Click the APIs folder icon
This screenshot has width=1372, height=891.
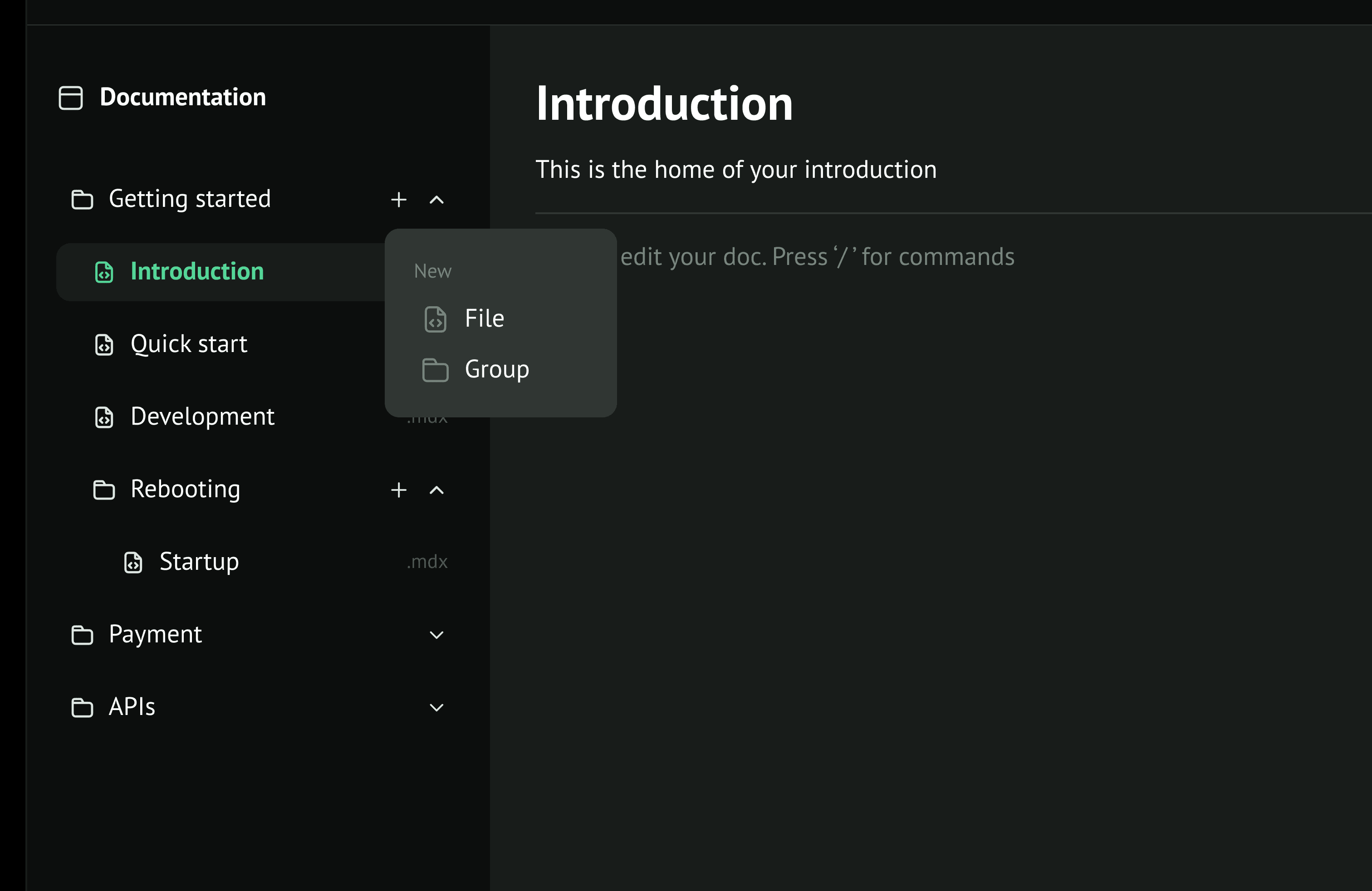coord(82,708)
